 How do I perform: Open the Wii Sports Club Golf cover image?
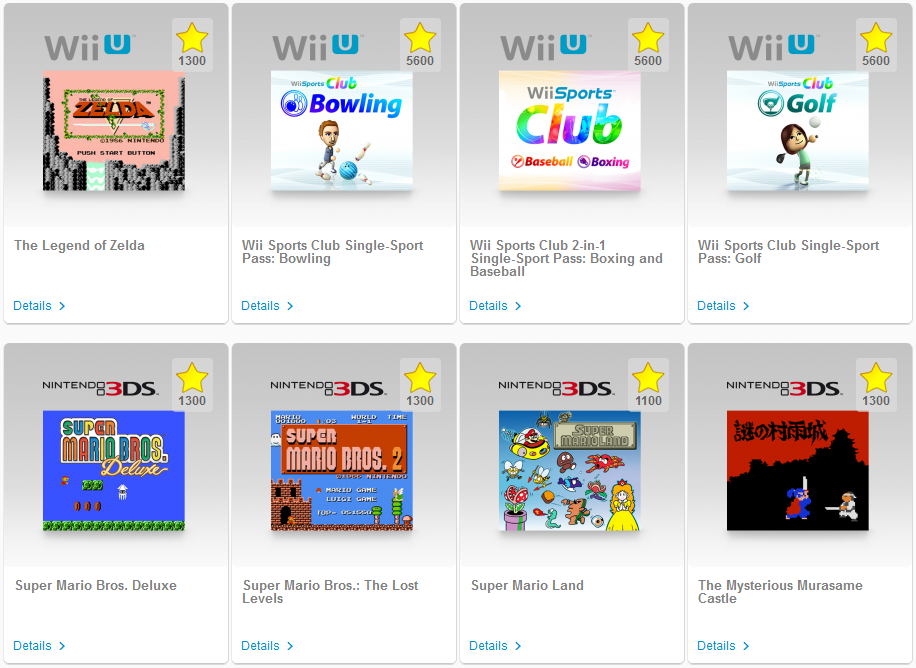797,131
